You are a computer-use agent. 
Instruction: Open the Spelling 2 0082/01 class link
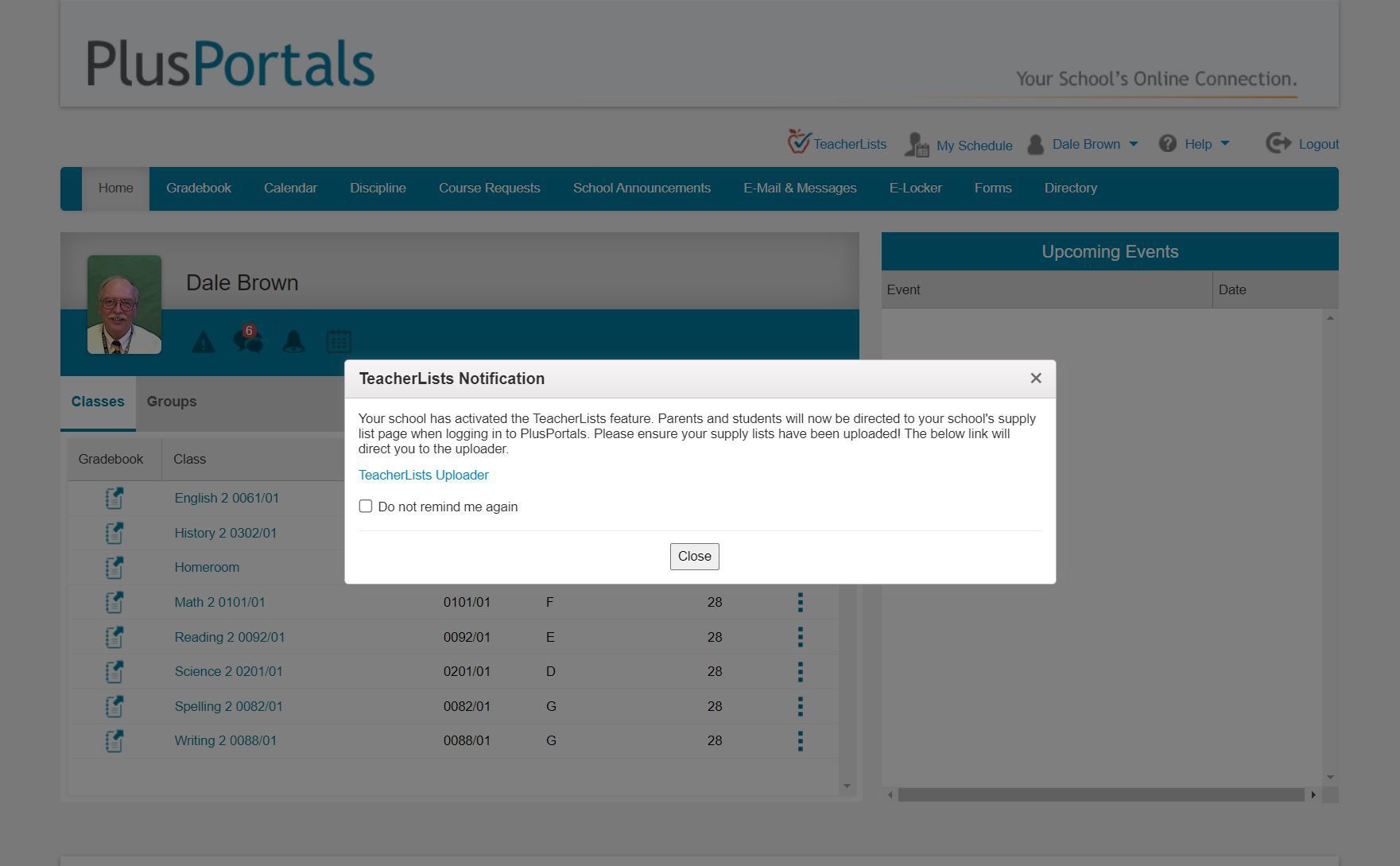click(228, 706)
